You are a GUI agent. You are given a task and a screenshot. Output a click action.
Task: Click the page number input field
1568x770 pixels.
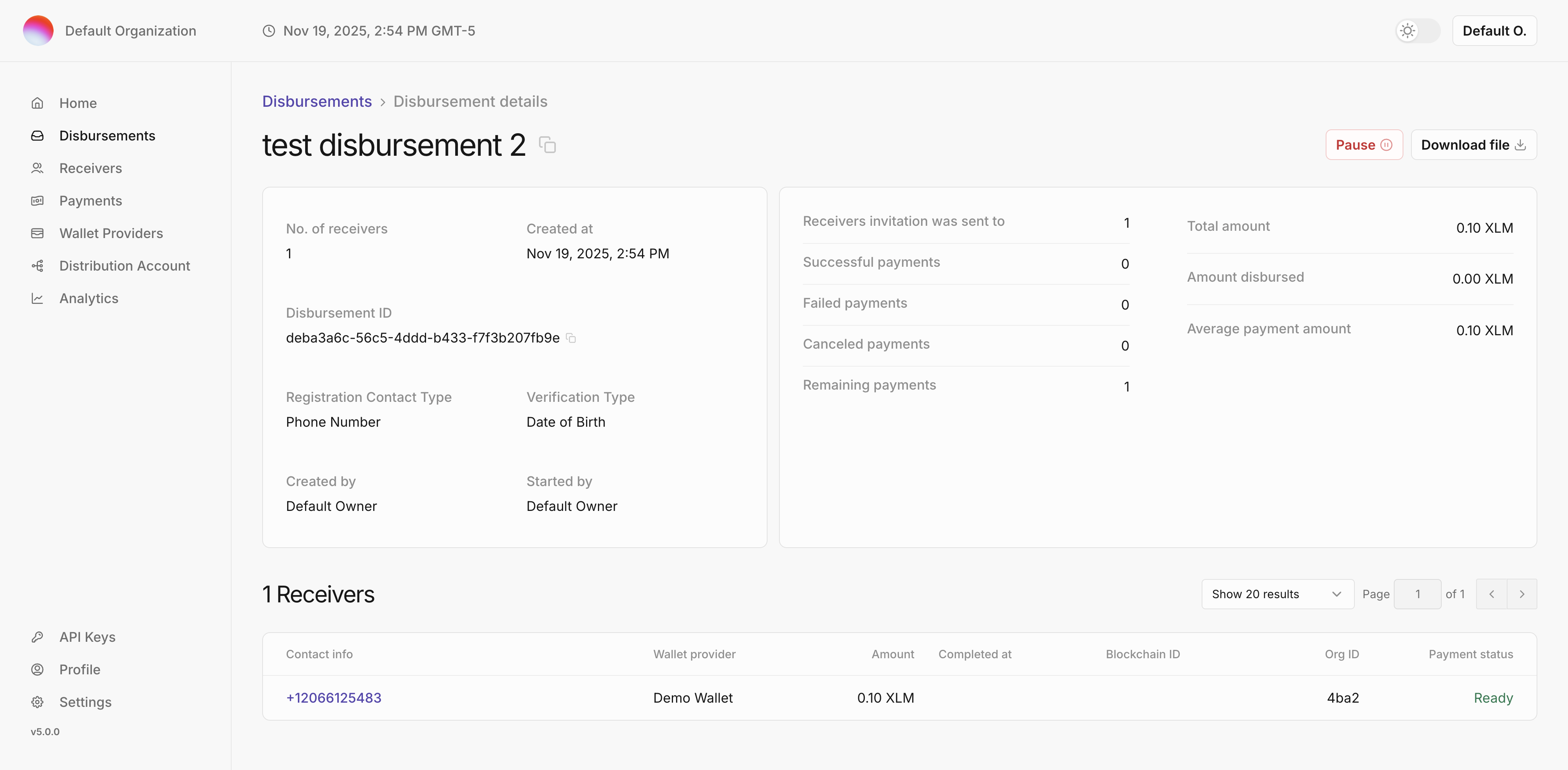click(1418, 594)
